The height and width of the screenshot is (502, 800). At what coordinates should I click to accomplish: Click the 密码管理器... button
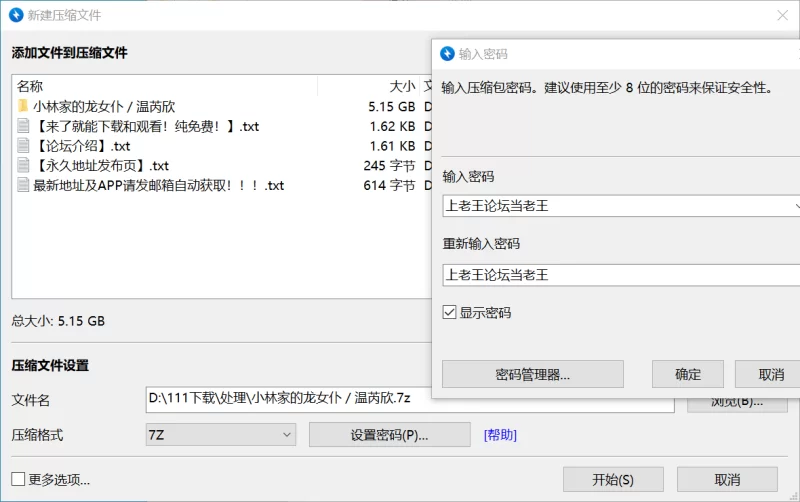click(533, 374)
